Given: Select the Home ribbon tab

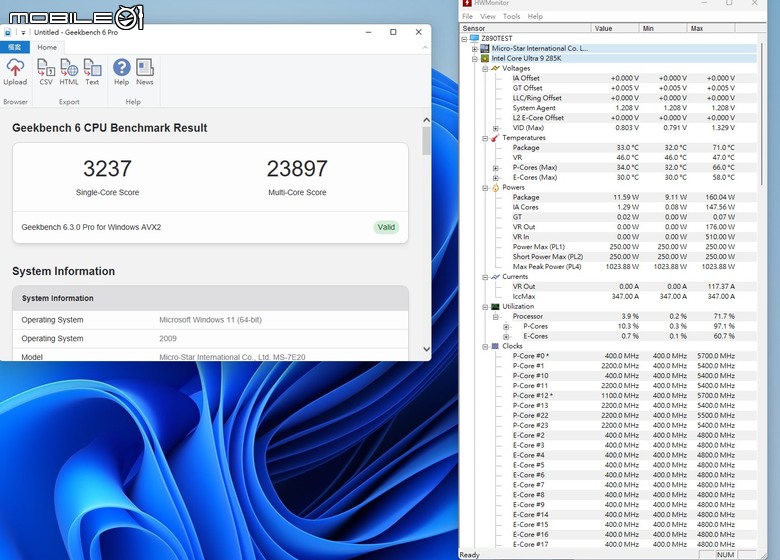Looking at the screenshot, I should 47,47.
